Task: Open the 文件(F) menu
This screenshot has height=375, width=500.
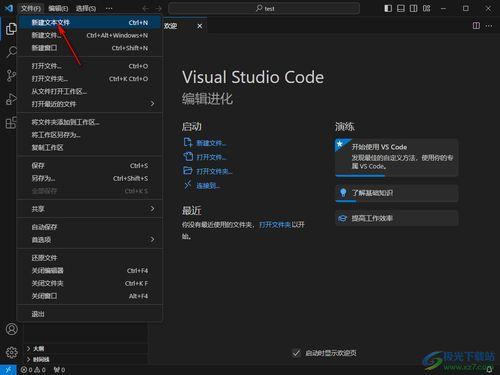Action: coord(31,8)
